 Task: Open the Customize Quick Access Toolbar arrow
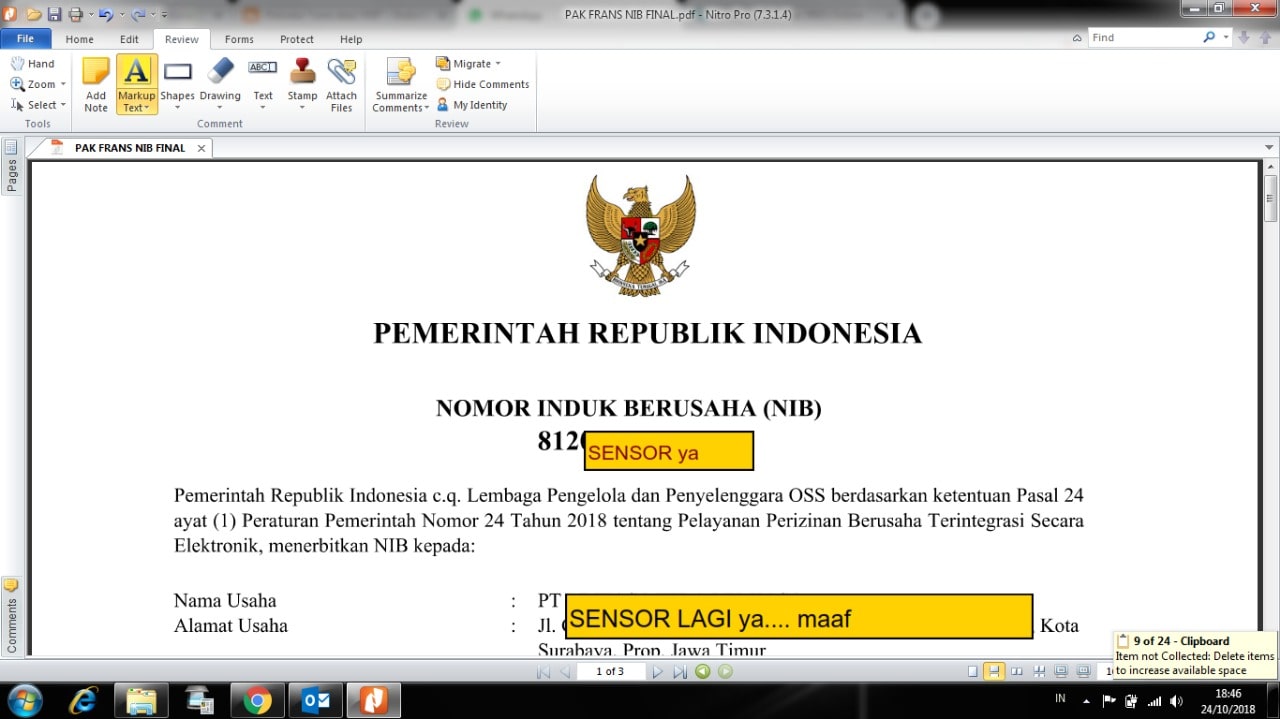click(x=164, y=15)
